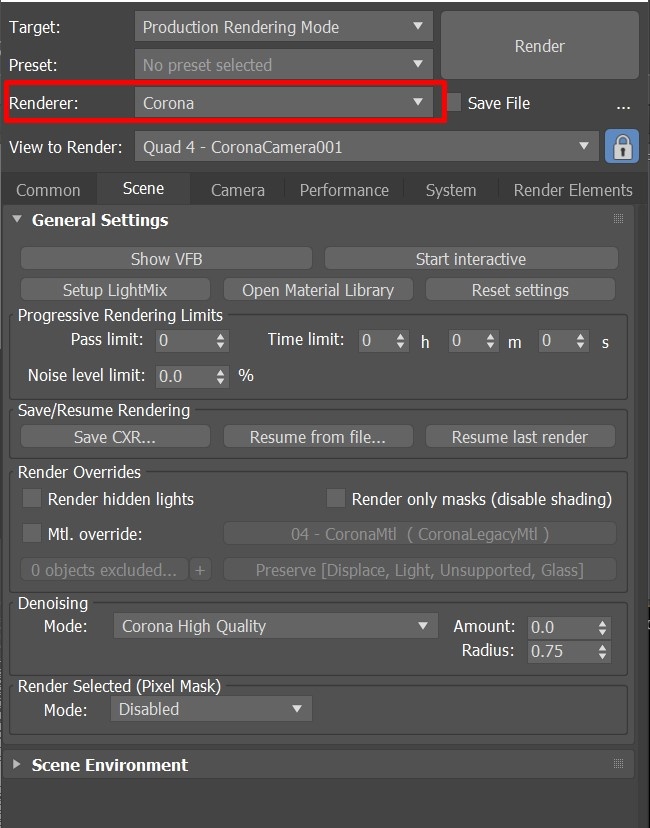Click the Noise level limit spinner arrows
Screen dimensions: 650x828
220,377
